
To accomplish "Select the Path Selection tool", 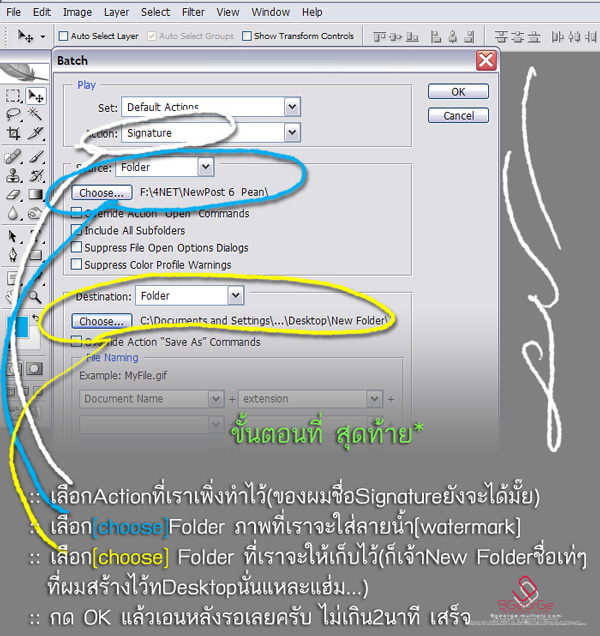I will pos(13,236).
